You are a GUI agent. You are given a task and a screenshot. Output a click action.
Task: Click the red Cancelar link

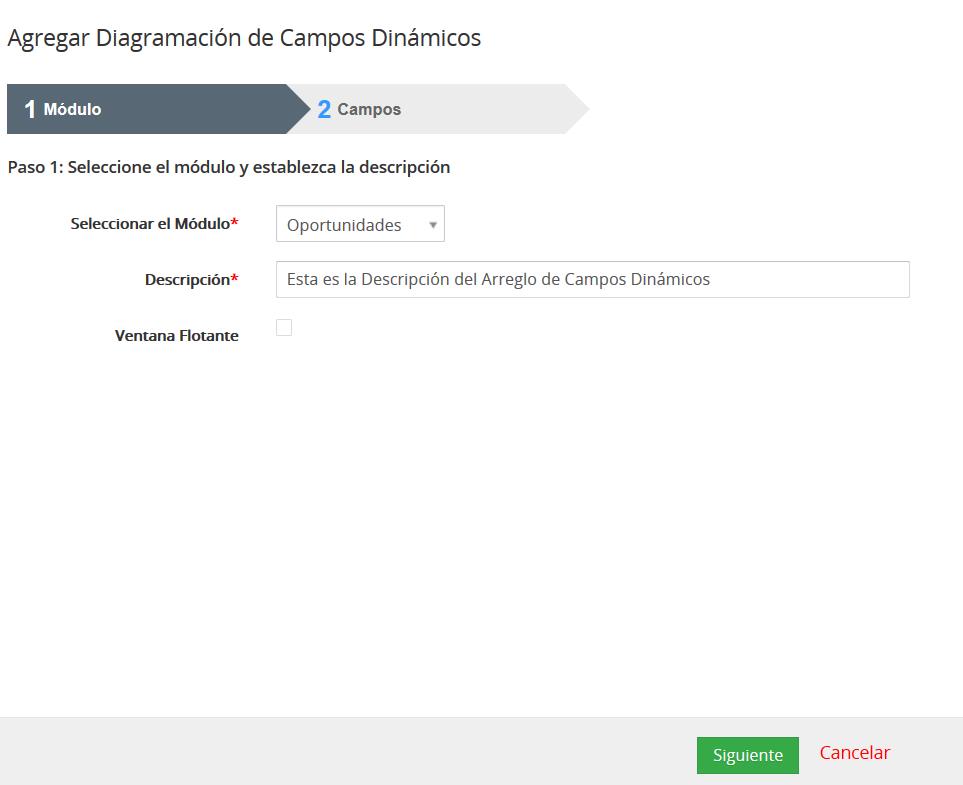tap(854, 753)
